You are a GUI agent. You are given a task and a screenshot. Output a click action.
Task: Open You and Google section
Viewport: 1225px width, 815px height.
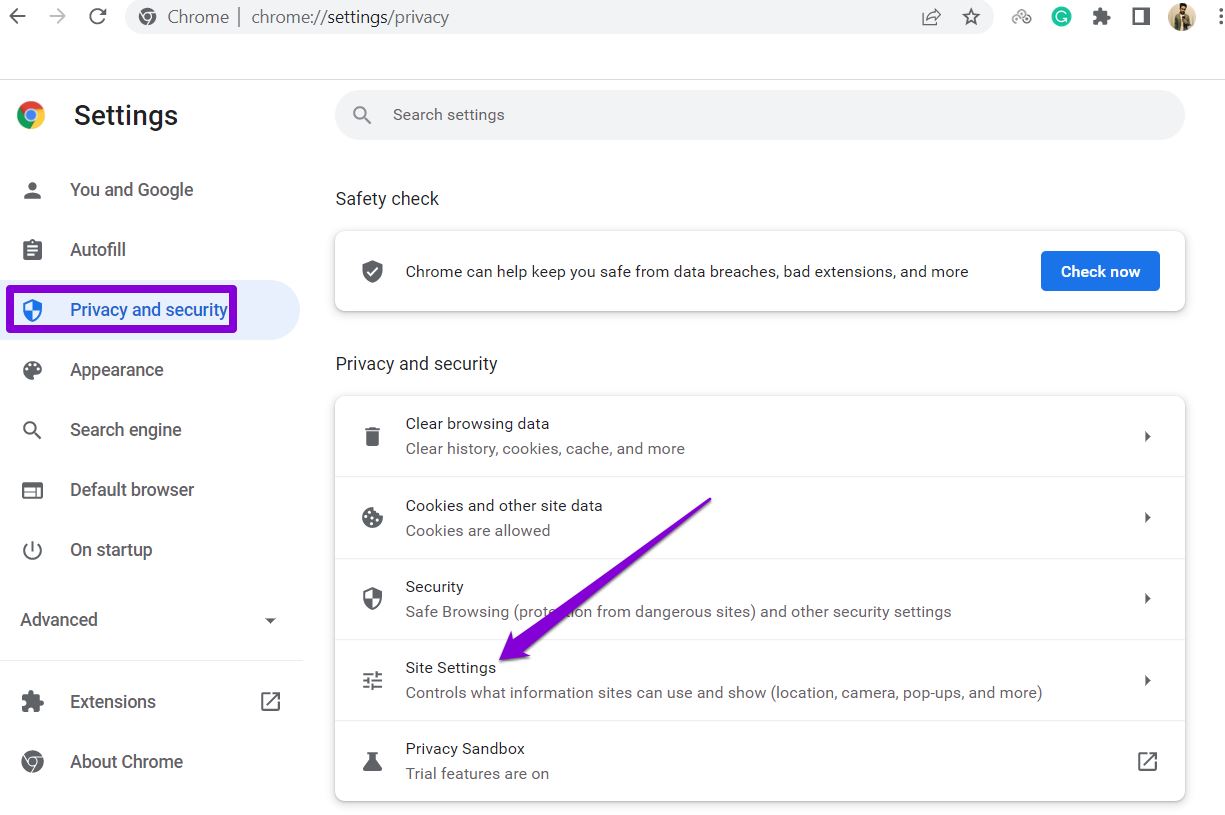click(x=150, y=190)
